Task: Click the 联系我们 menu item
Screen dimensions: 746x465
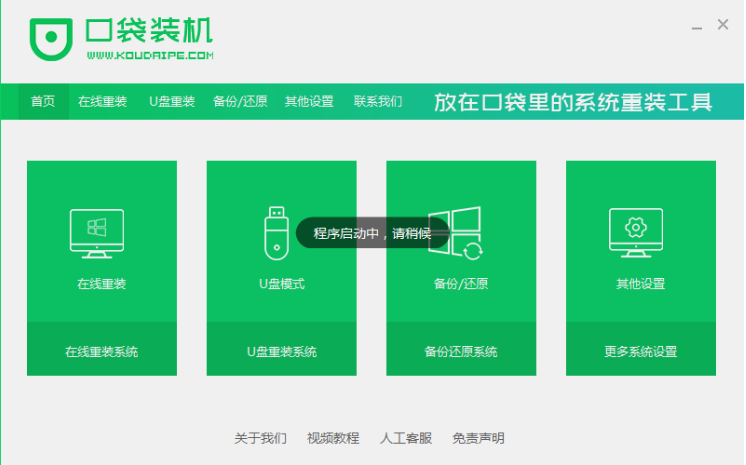Action: click(x=378, y=101)
